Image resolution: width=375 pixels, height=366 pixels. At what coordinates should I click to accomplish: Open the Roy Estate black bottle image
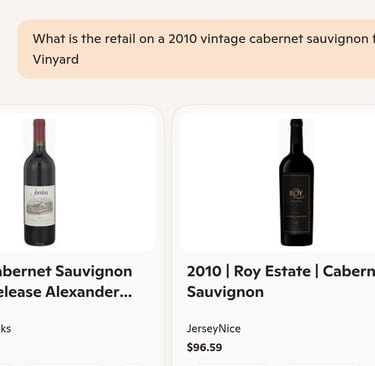coord(296,182)
